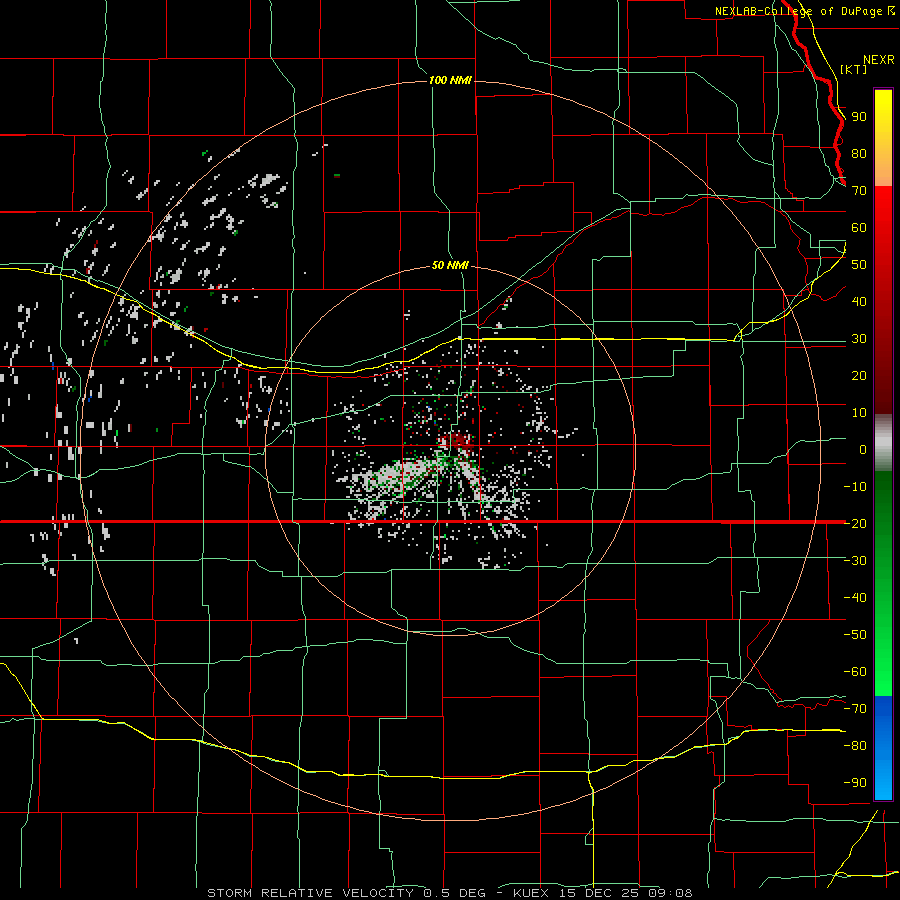Click the 70 value on velocity scale
Image resolution: width=900 pixels, height=900 pixels.
[859, 191]
